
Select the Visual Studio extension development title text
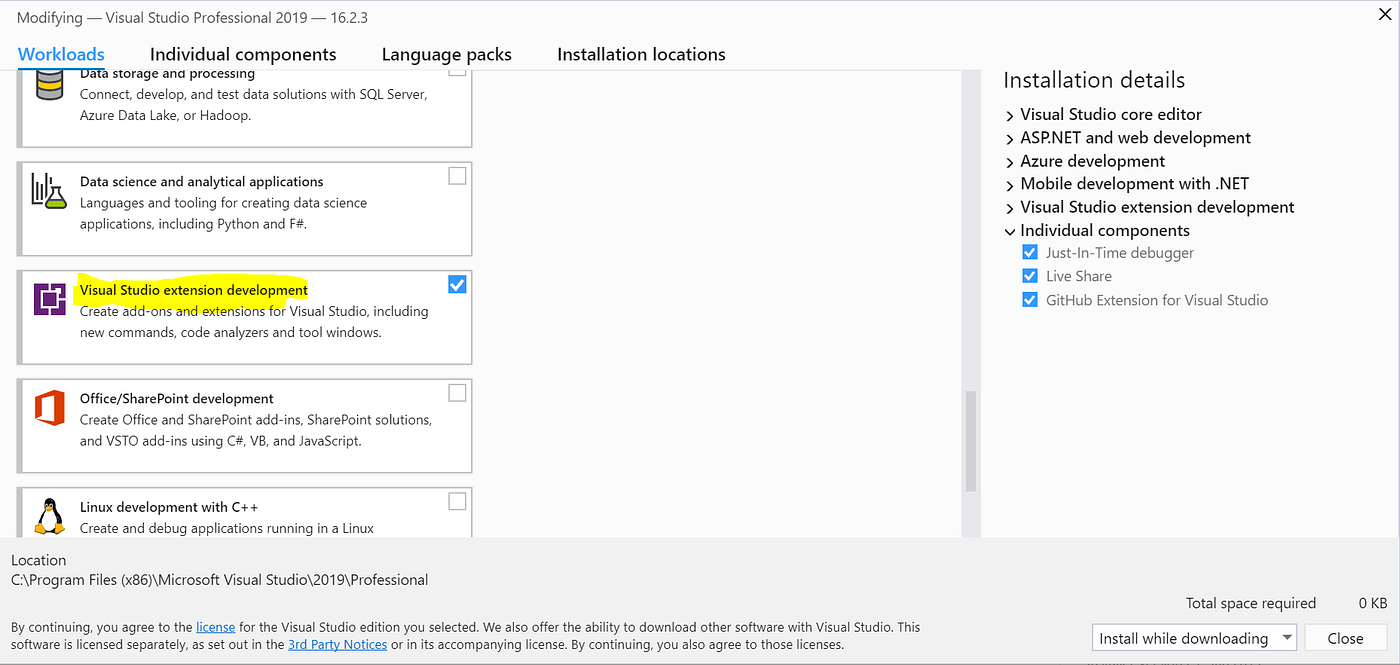194,290
